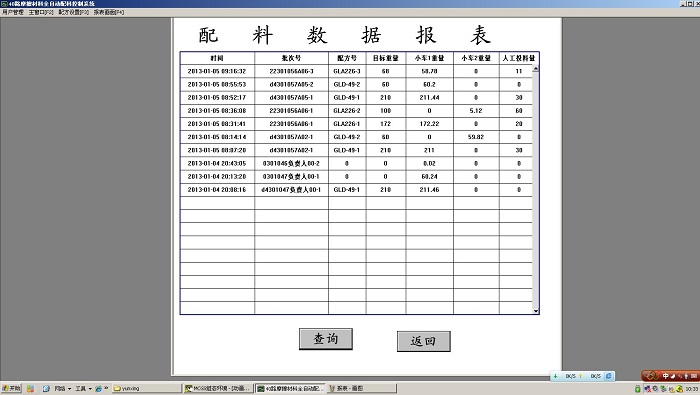Select the row timestamped 2013-01-04 20:13:20
Image resolution: width=700 pixels, height=395 pixels.
[356, 176]
